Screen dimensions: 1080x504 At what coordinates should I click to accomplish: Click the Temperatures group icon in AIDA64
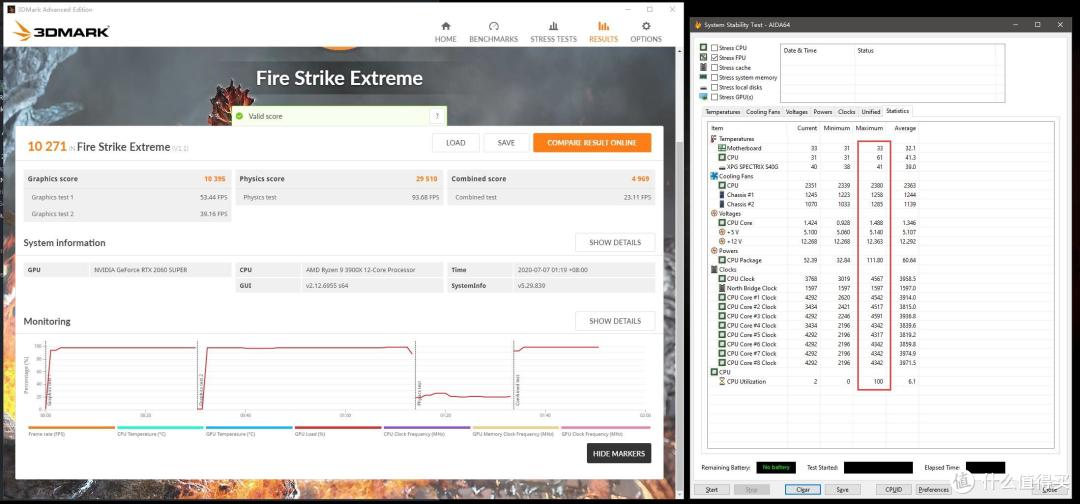click(x=714, y=139)
